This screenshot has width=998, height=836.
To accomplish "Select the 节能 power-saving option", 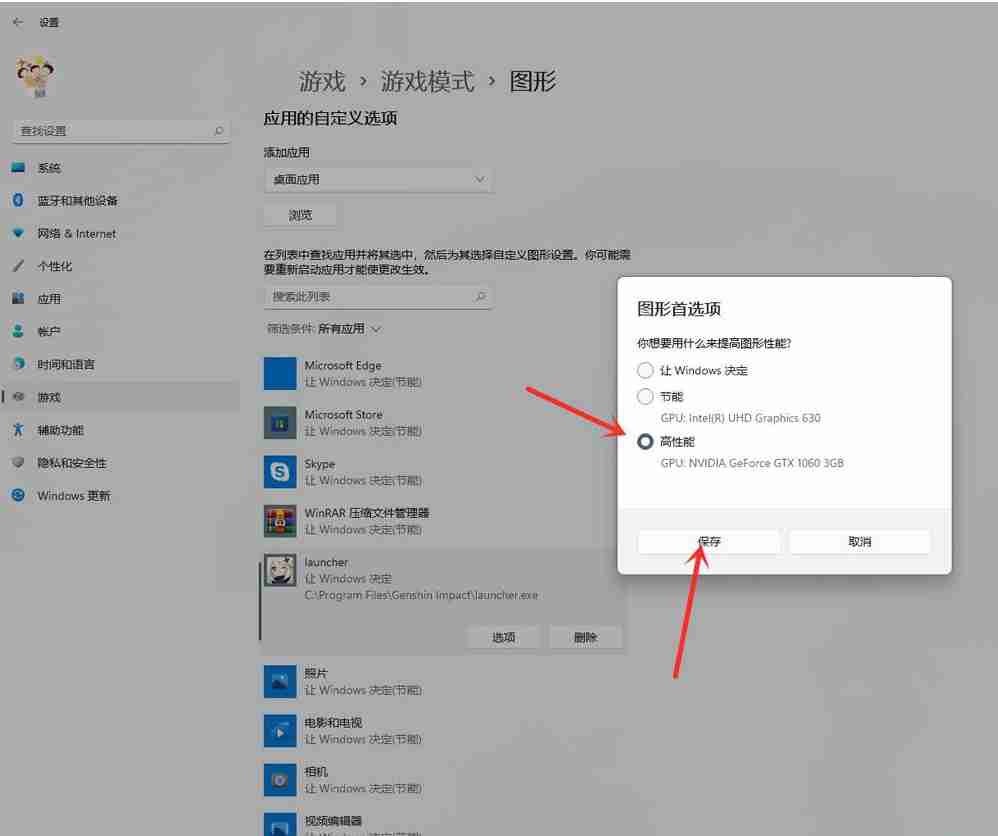I will [645, 396].
